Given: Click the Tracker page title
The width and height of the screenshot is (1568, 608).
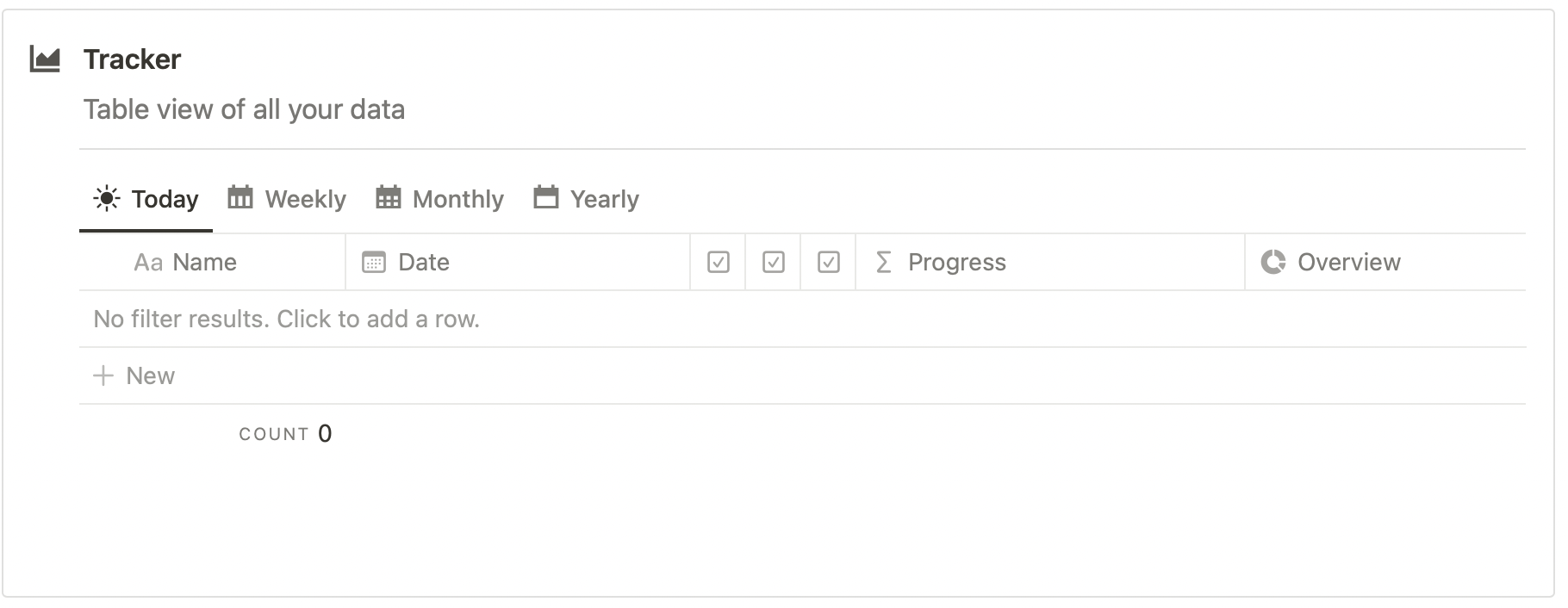Looking at the screenshot, I should (x=133, y=59).
